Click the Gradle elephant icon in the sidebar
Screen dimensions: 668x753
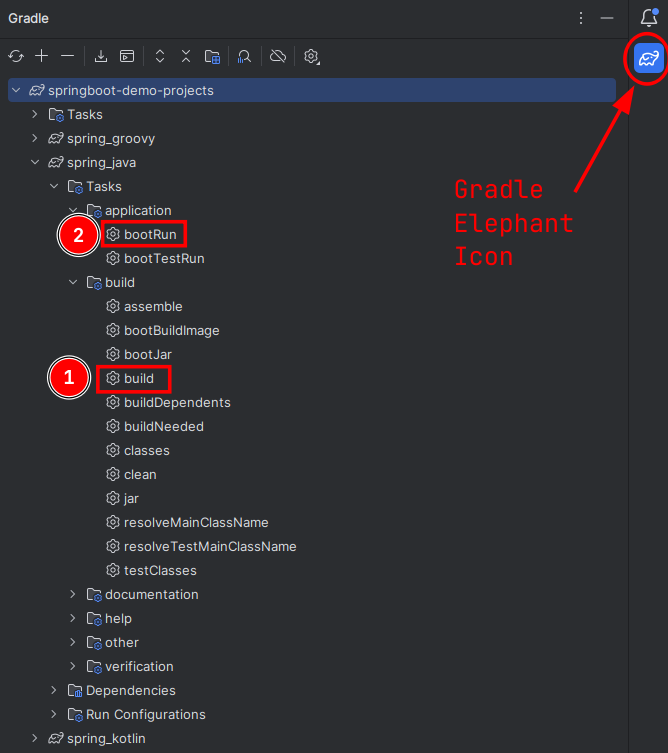[648, 60]
